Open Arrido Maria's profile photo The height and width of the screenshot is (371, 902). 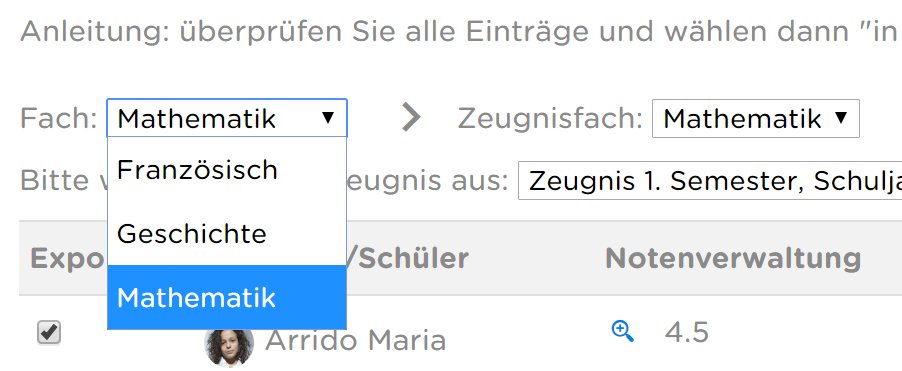(x=229, y=343)
